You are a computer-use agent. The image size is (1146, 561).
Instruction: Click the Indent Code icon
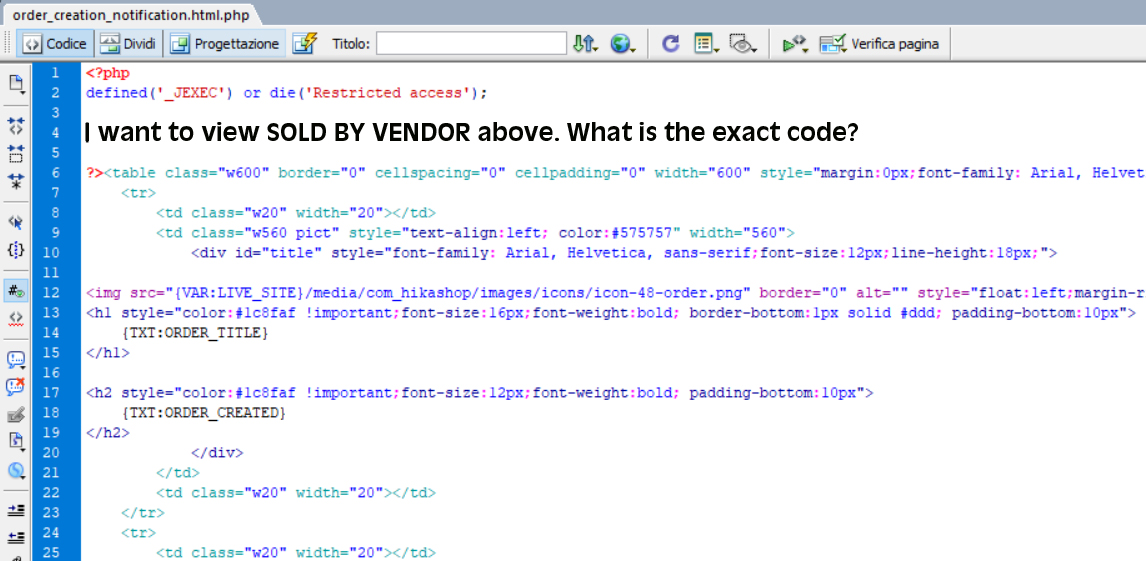[x=15, y=510]
